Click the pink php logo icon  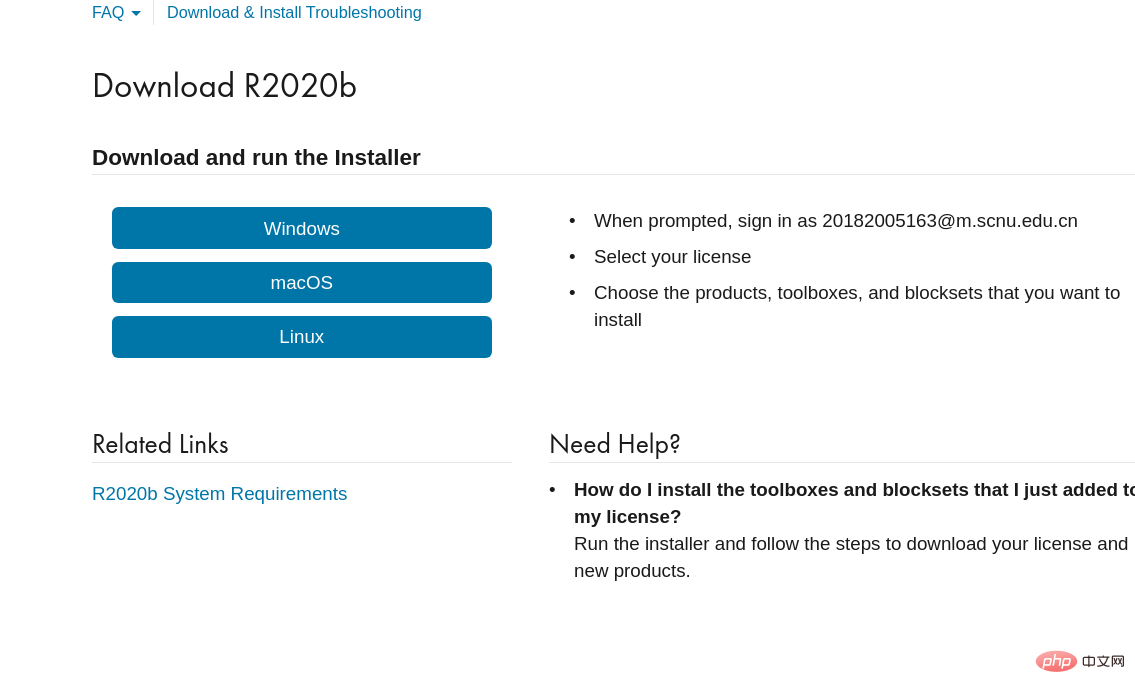1056,661
